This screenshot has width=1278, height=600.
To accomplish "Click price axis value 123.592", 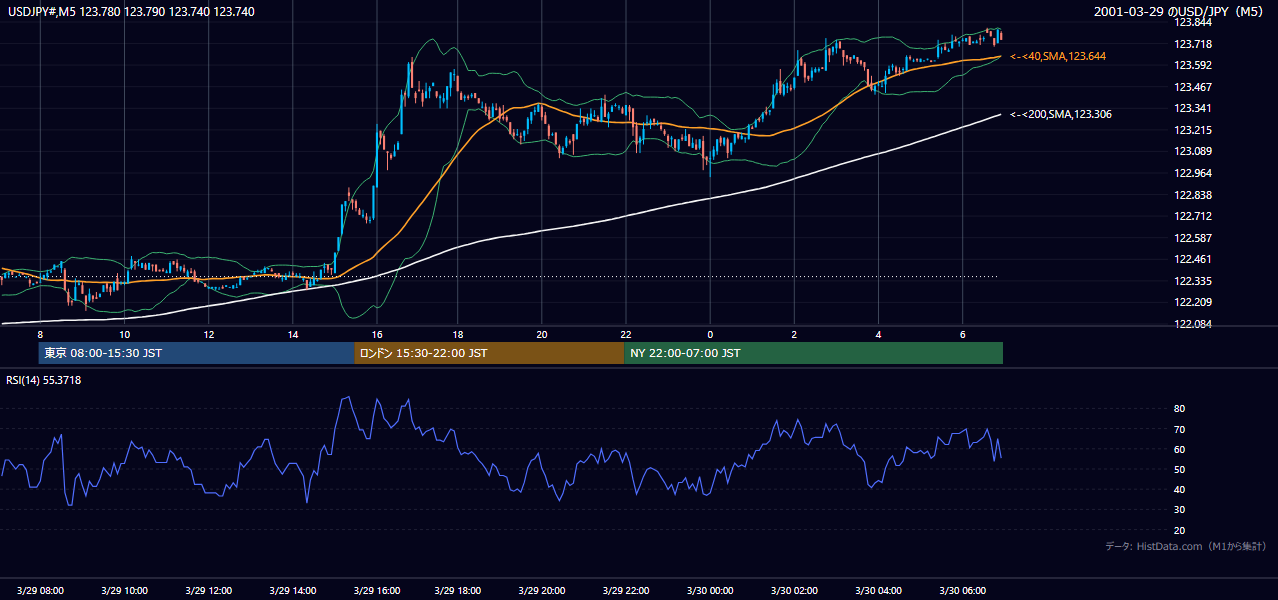I will coord(1194,65).
